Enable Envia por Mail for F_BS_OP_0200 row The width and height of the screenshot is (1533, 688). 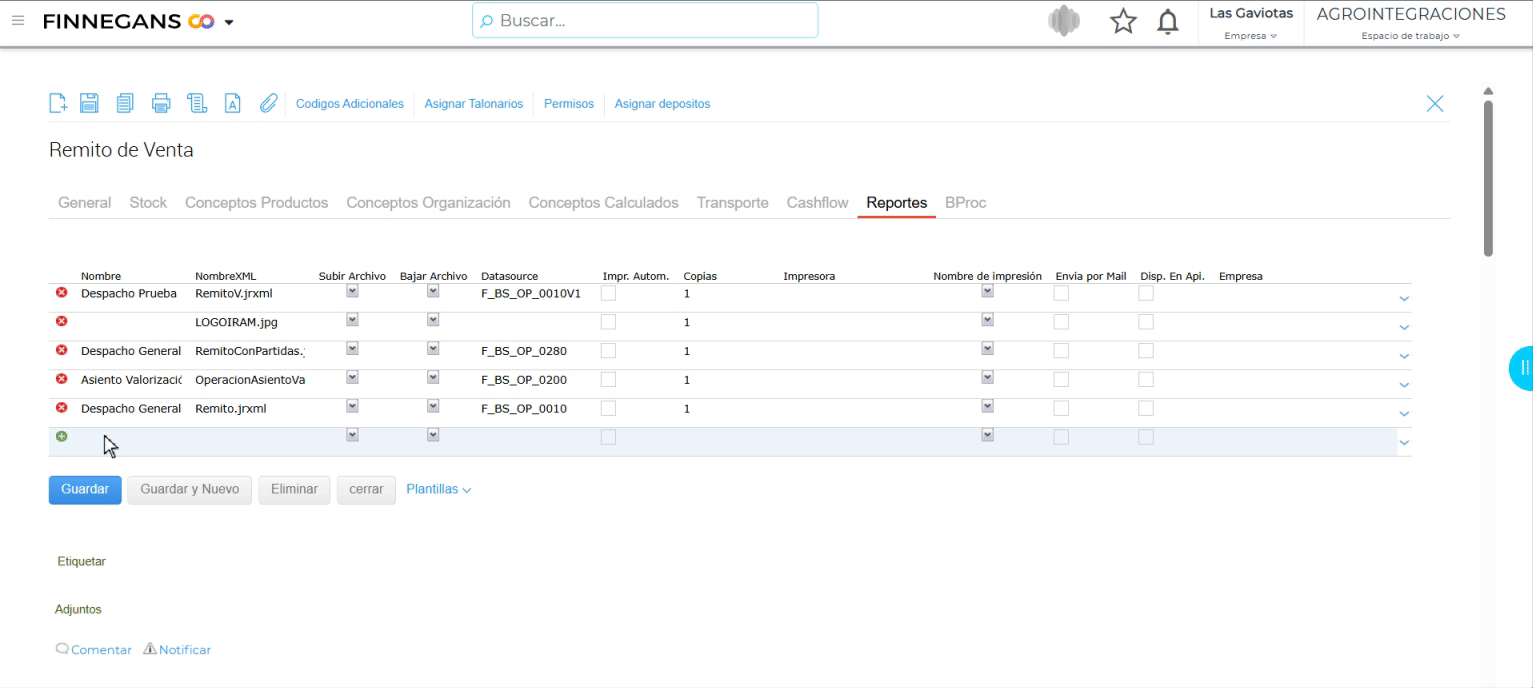tap(1061, 380)
